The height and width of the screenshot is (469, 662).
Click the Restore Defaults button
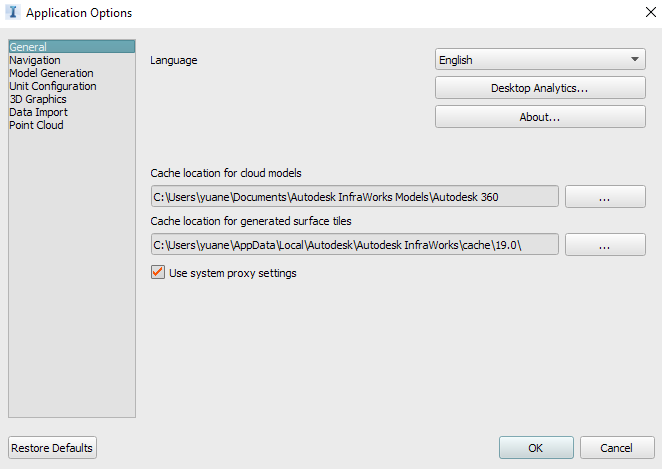[52, 448]
